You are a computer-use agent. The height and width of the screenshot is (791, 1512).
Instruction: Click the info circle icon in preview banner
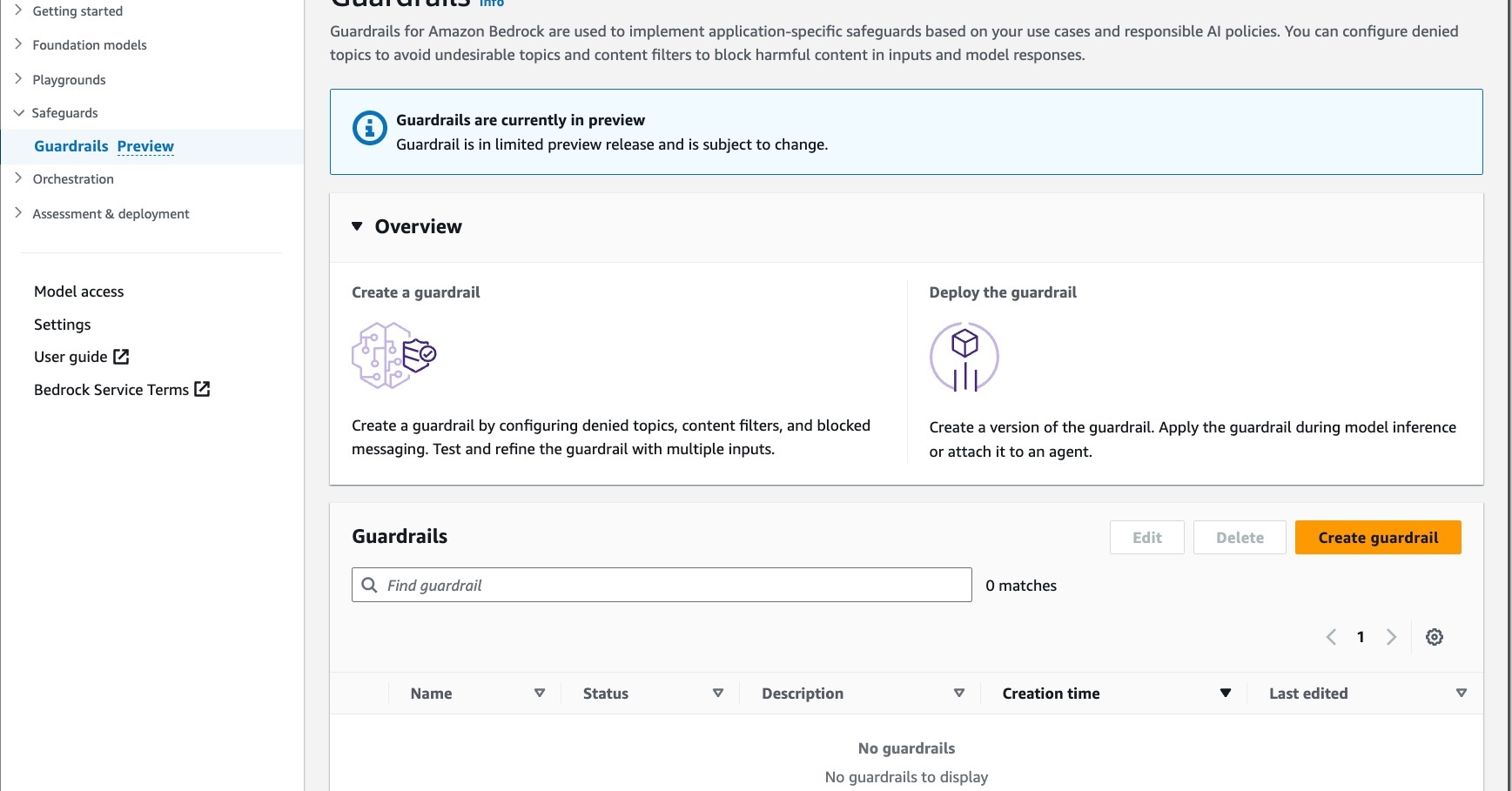pos(369,129)
